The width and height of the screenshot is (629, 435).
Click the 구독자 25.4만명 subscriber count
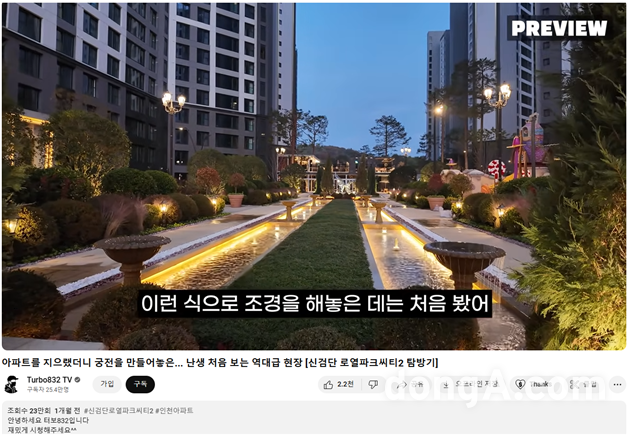(48, 390)
